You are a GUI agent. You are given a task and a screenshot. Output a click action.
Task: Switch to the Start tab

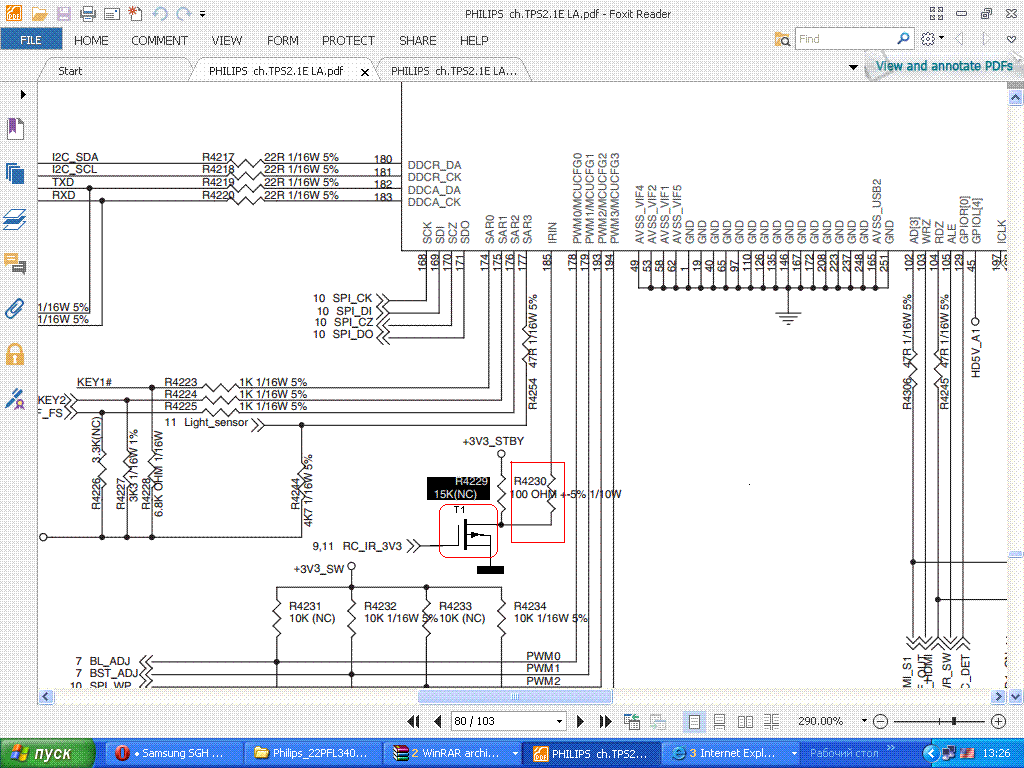tap(70, 71)
